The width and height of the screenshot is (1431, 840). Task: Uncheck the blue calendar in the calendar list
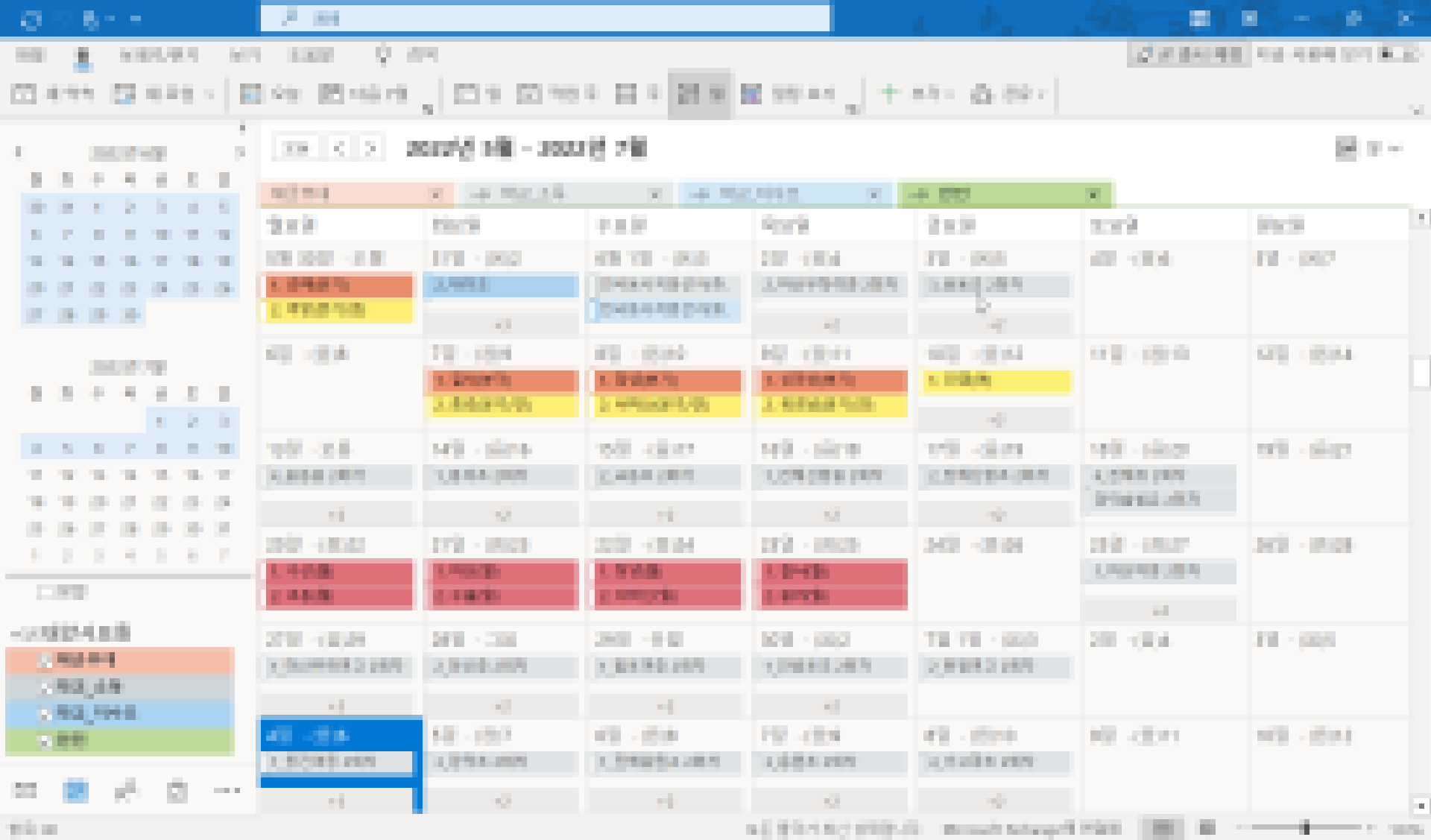(46, 714)
